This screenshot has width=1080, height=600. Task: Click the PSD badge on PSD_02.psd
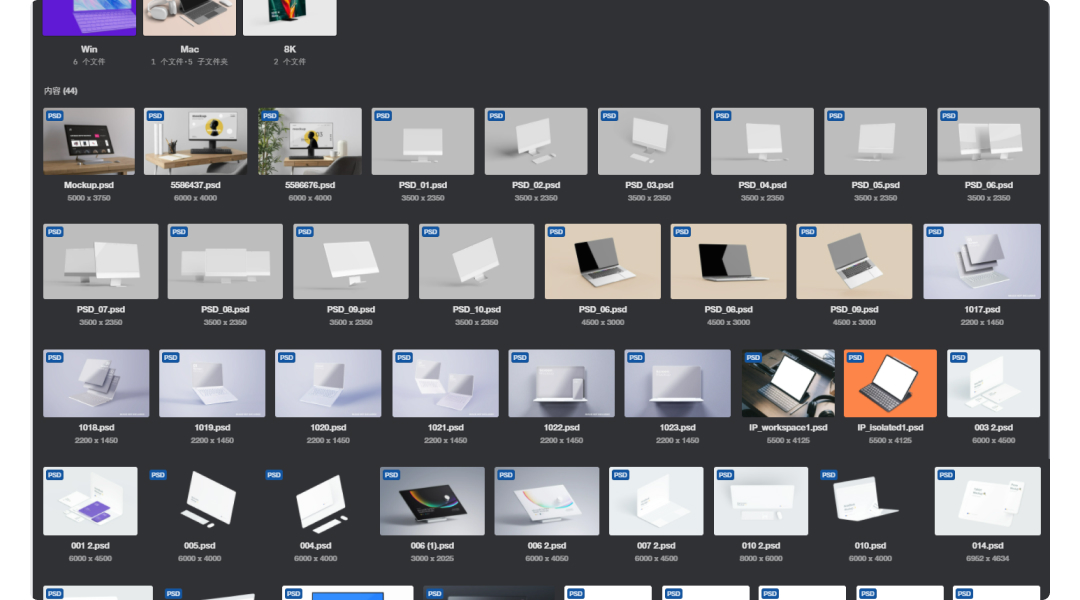click(x=496, y=116)
